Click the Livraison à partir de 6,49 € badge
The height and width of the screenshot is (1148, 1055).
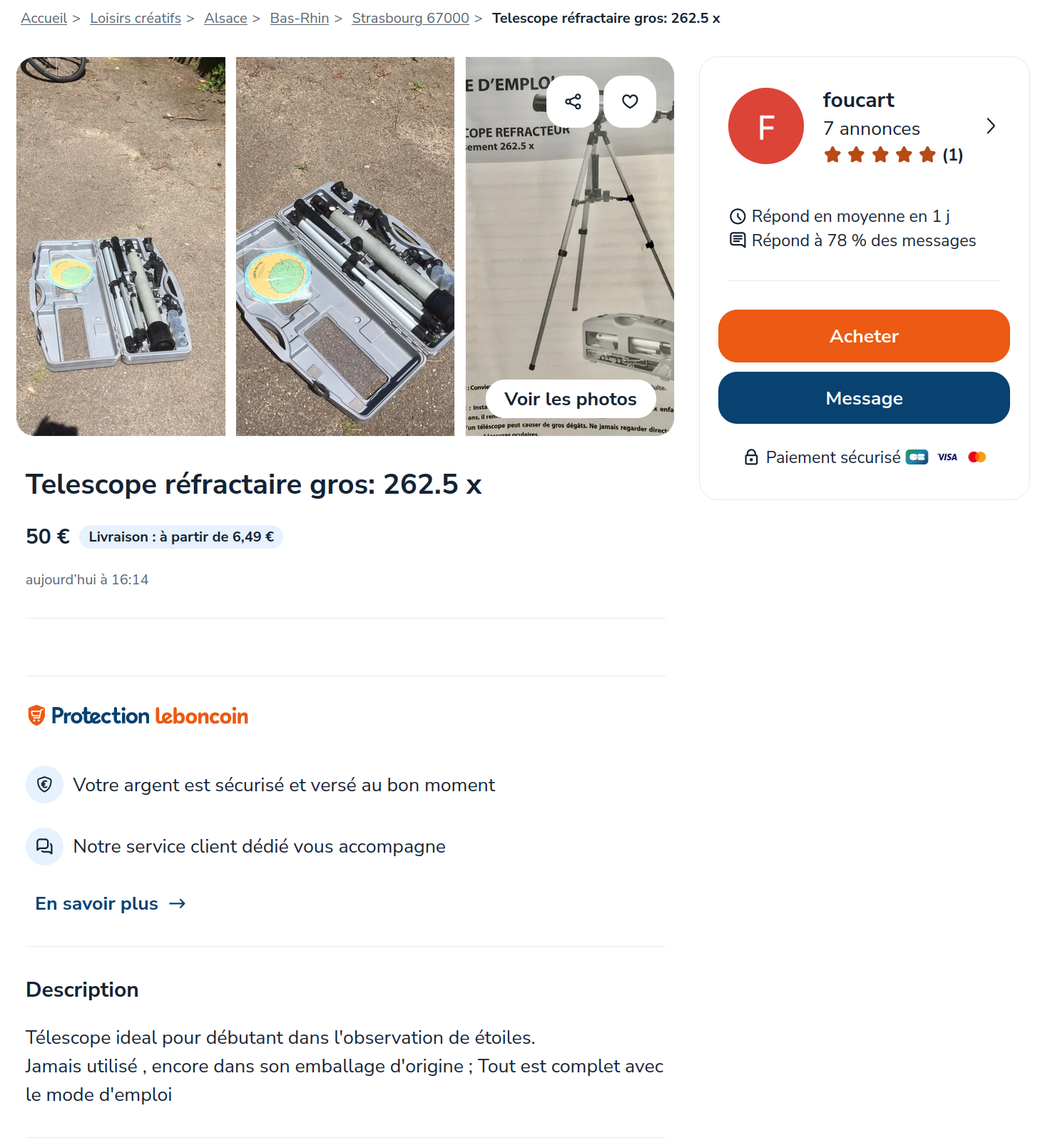click(x=181, y=537)
